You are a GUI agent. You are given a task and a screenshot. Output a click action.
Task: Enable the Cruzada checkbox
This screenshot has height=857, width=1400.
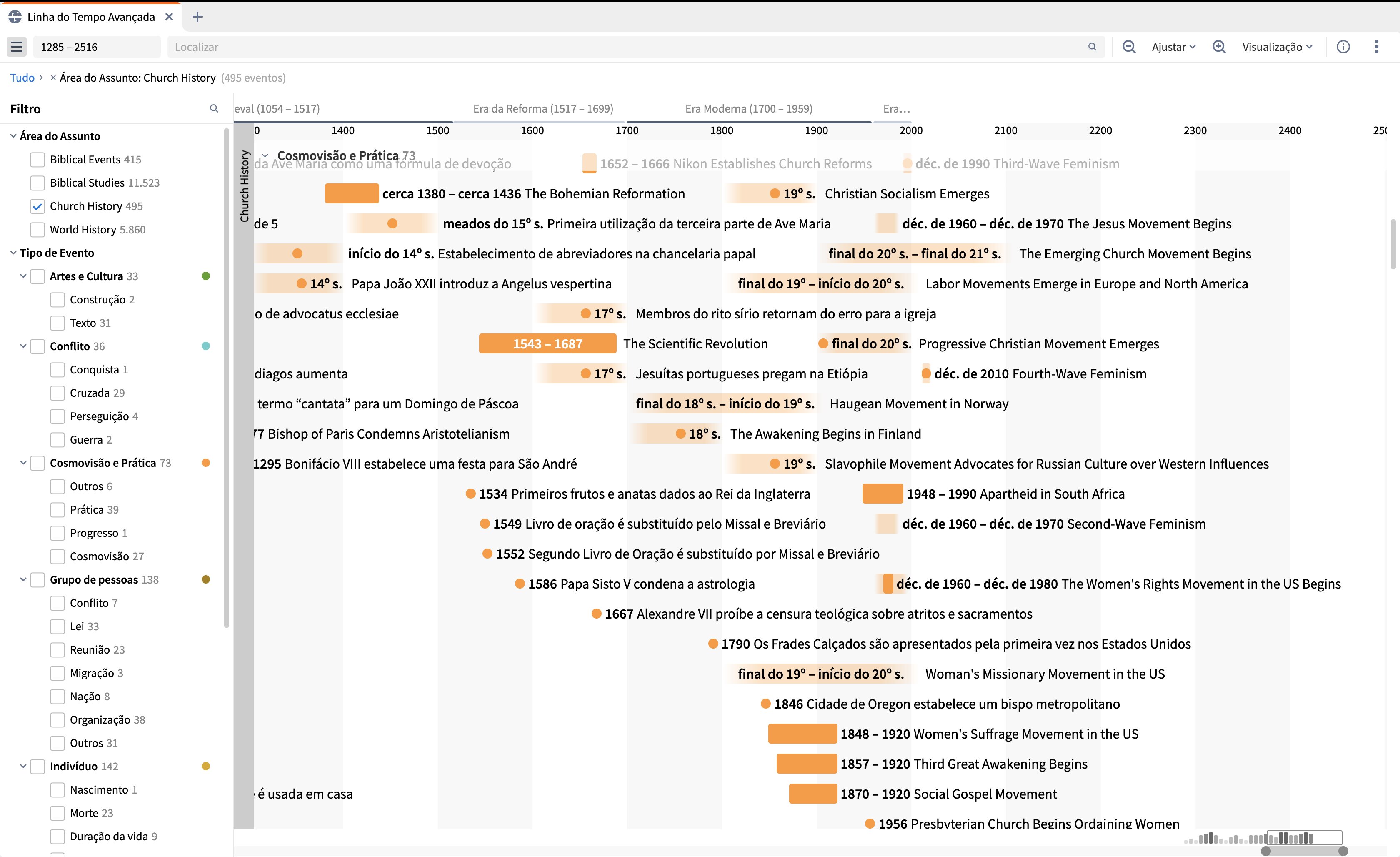point(57,393)
